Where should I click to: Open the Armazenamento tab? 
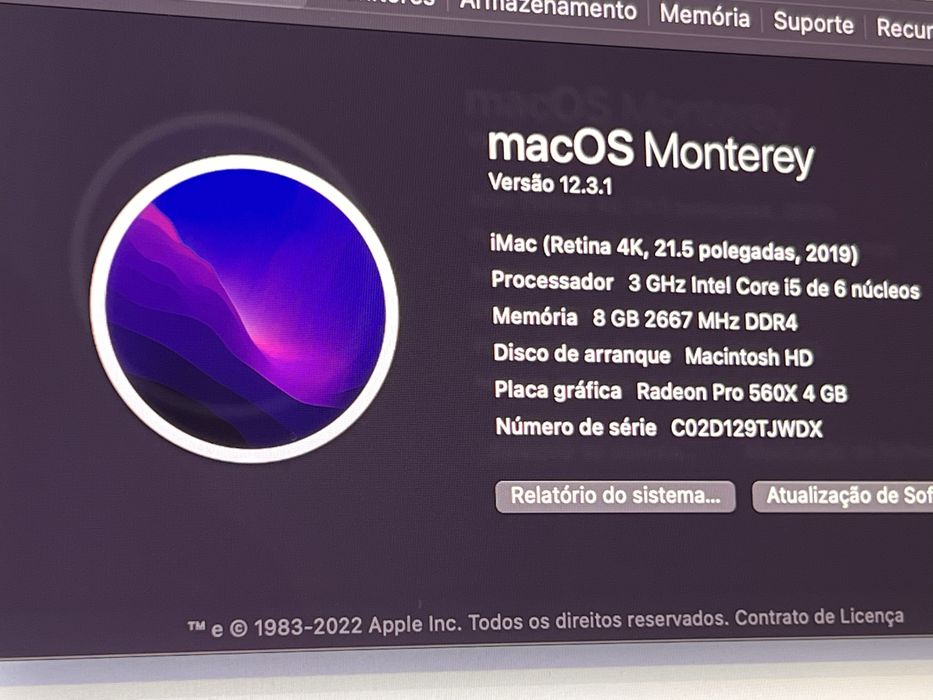click(548, 9)
